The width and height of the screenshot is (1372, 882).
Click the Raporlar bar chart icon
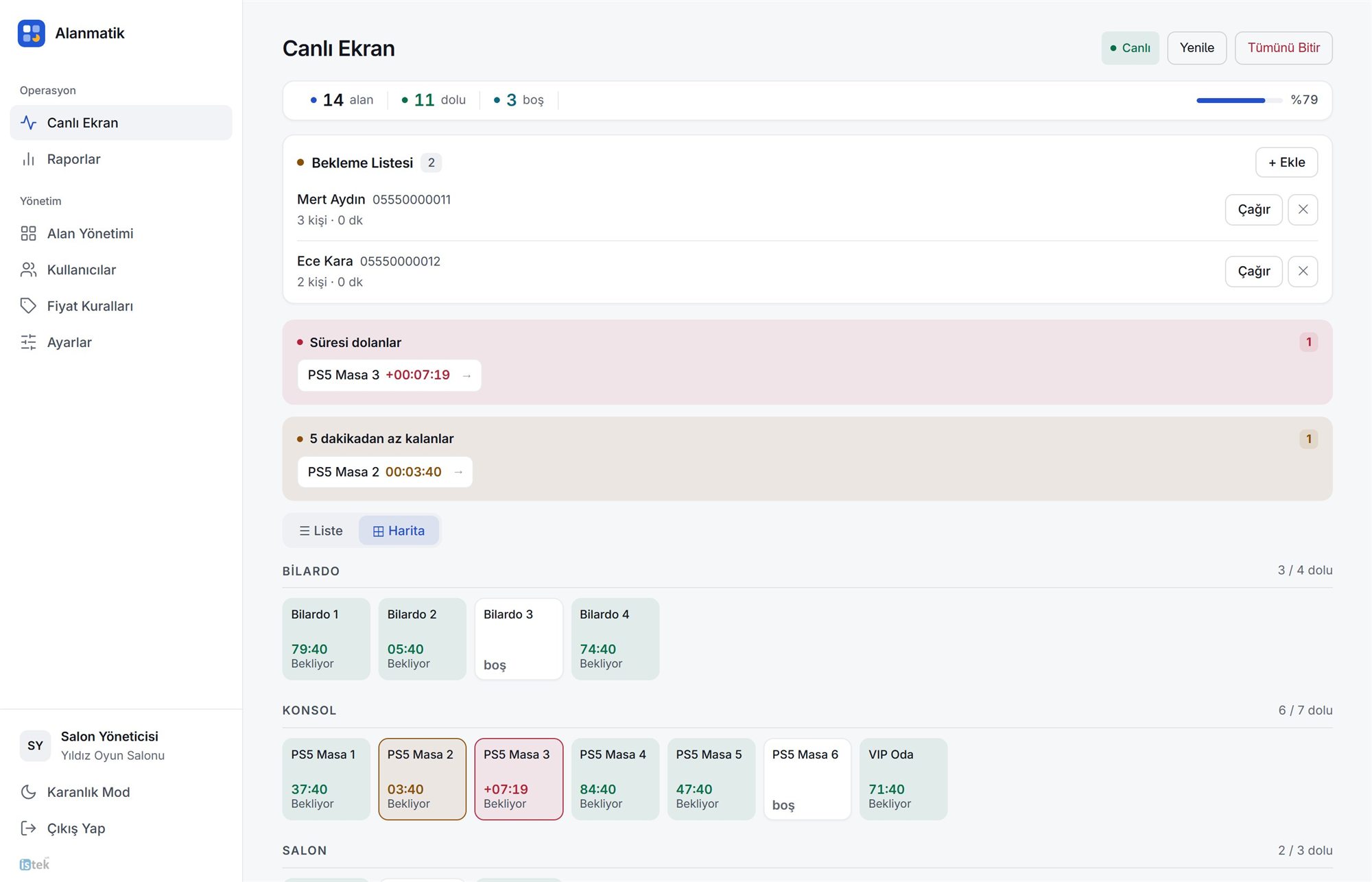click(28, 159)
